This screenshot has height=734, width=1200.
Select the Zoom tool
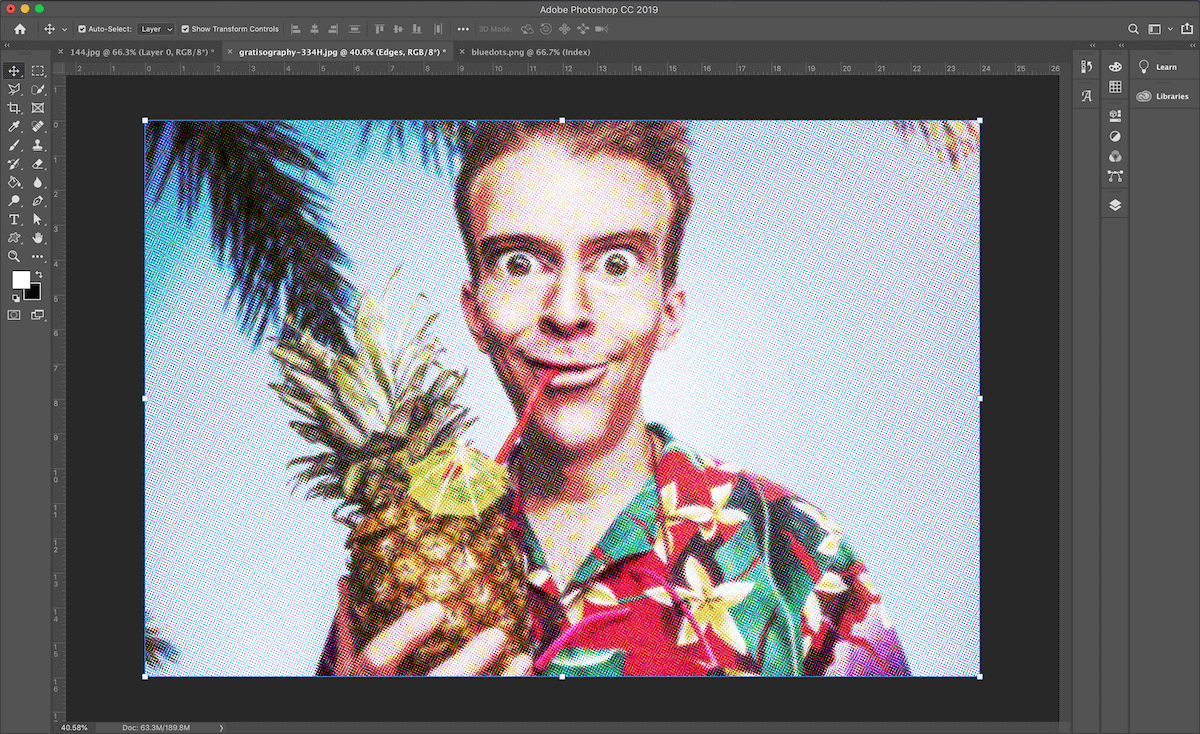tap(14, 256)
